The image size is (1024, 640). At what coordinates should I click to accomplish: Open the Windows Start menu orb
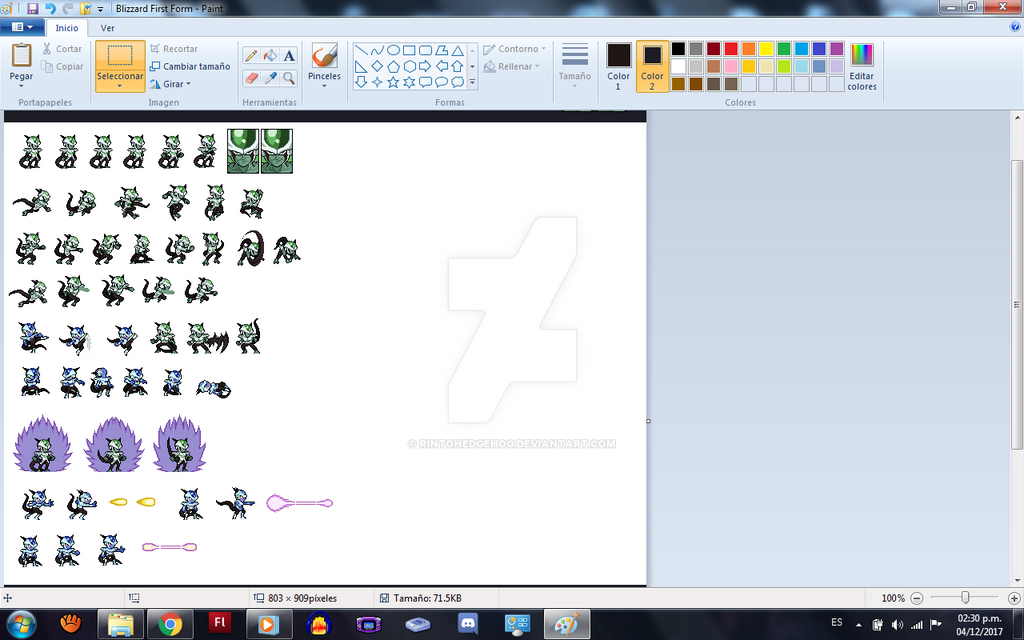tap(21, 625)
